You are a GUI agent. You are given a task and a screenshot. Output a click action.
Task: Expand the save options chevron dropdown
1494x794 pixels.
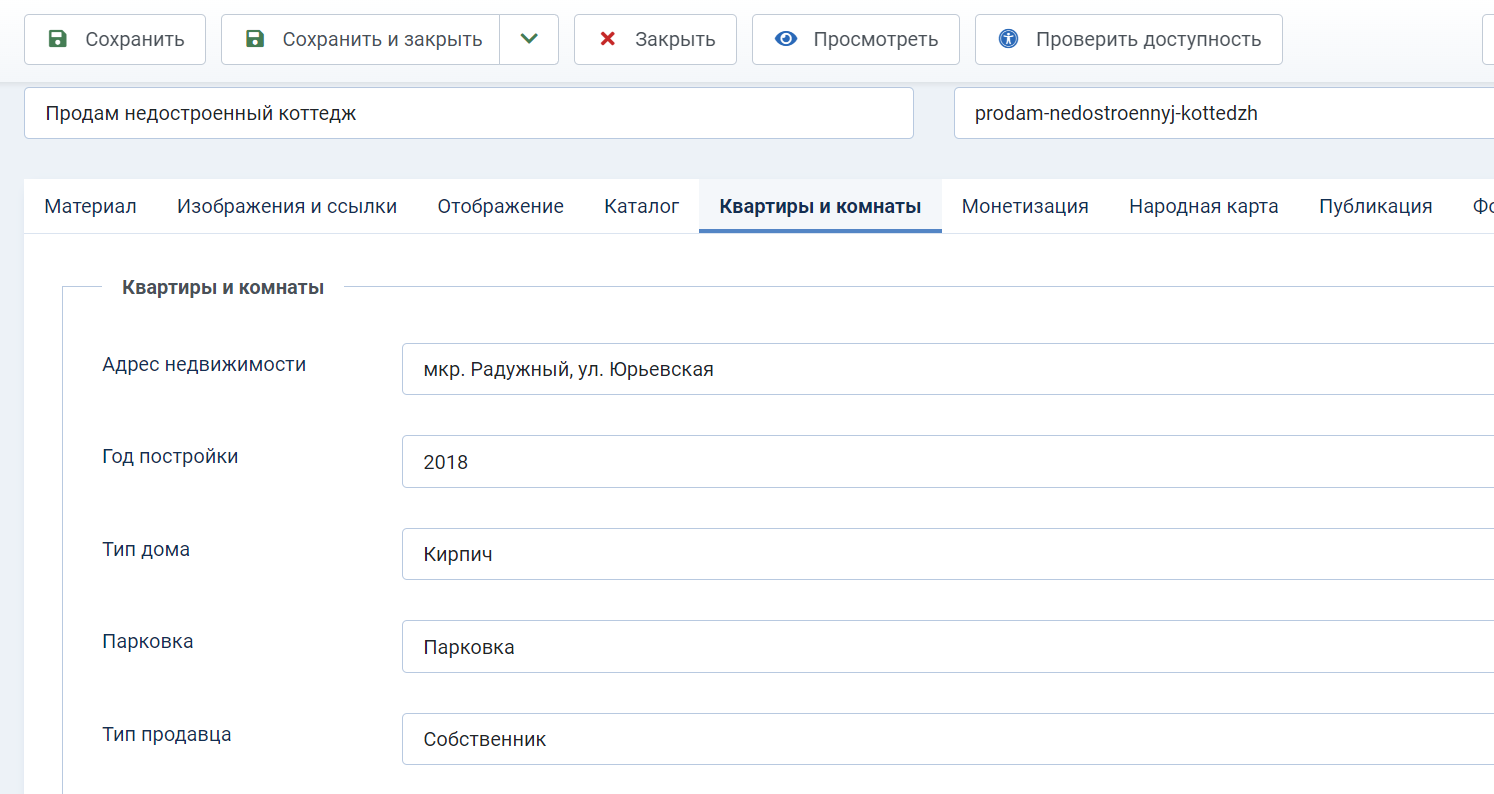(529, 40)
